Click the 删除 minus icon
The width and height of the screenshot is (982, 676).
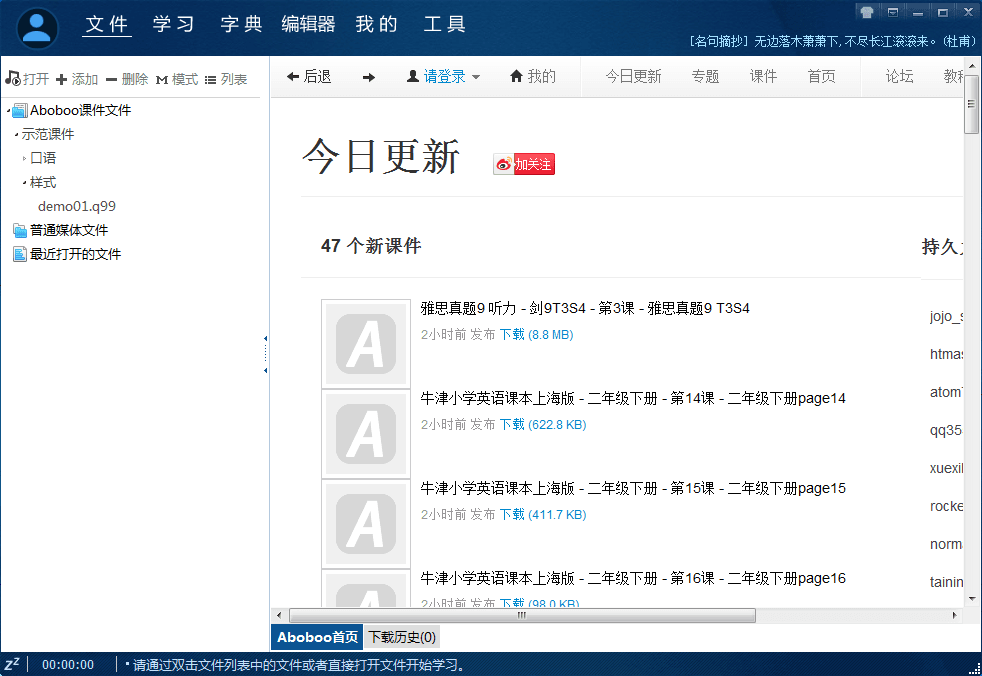(x=111, y=79)
